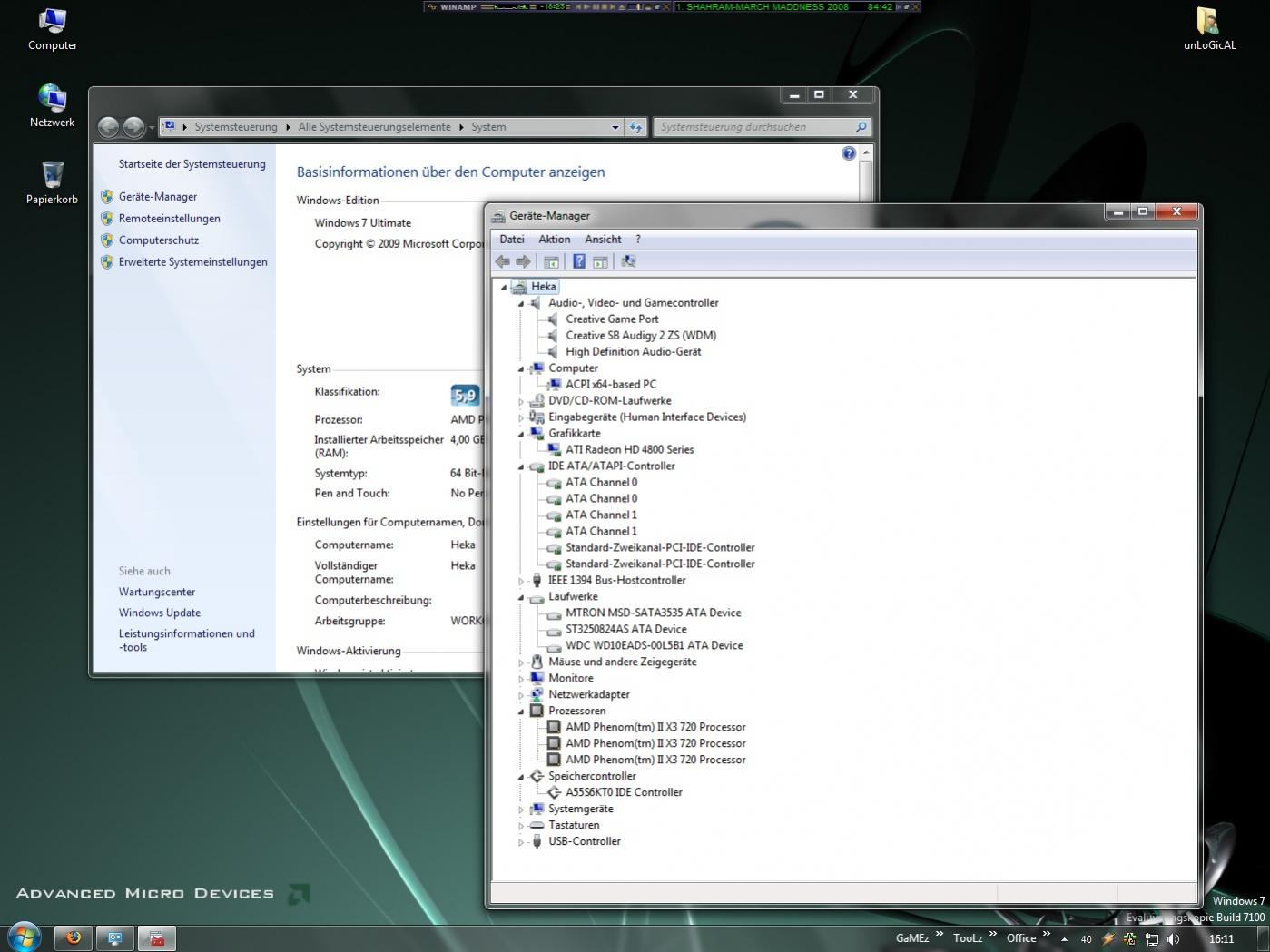
Task: Select High Definition Audio-Gerät entry
Action: coord(633,351)
